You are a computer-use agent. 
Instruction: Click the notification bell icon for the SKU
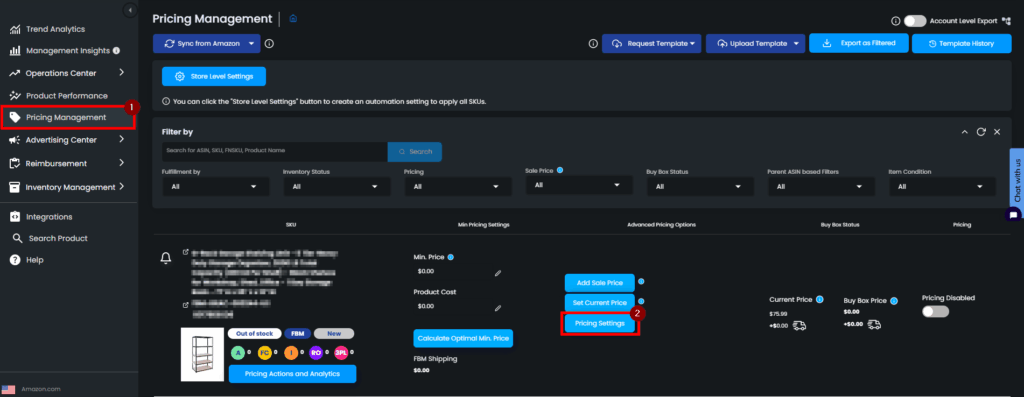click(x=166, y=259)
